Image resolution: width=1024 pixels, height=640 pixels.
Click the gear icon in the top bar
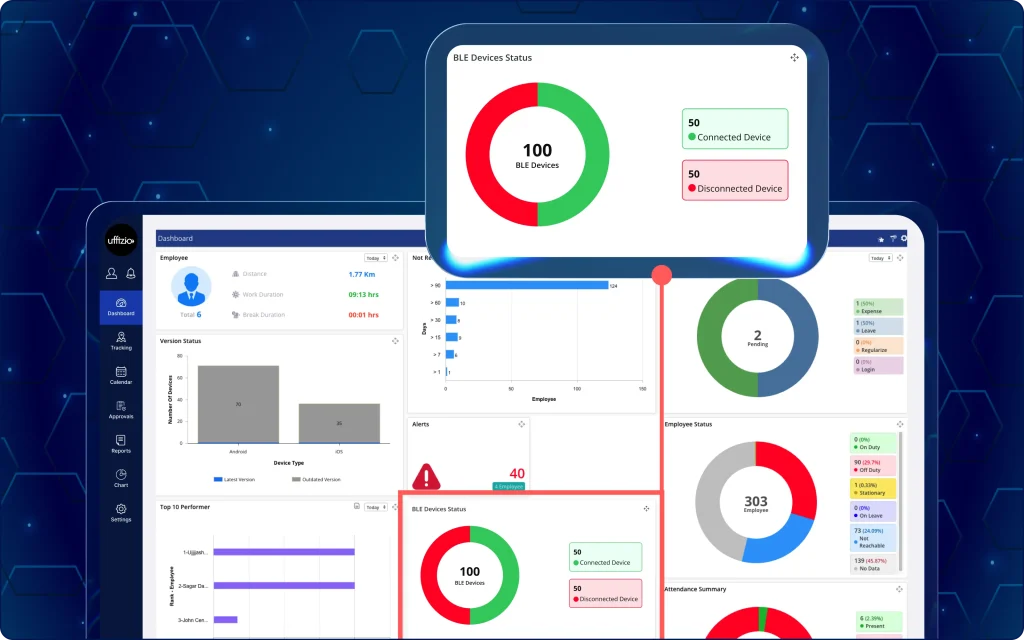(904, 238)
